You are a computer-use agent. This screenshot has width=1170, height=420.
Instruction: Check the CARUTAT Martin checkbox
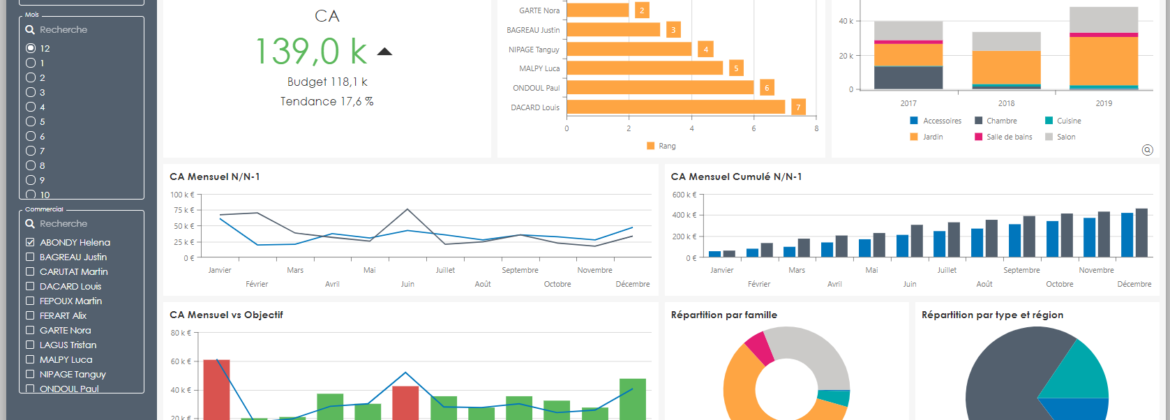click(30, 272)
